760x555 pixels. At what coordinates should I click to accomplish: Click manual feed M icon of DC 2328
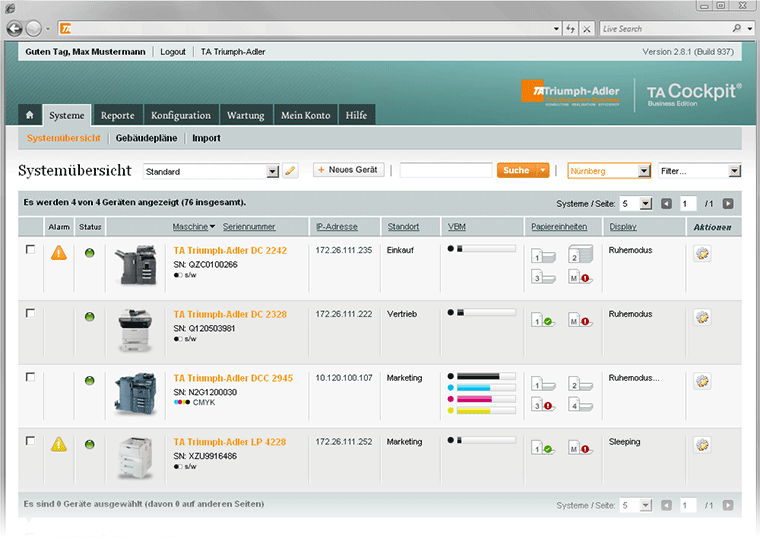point(580,320)
